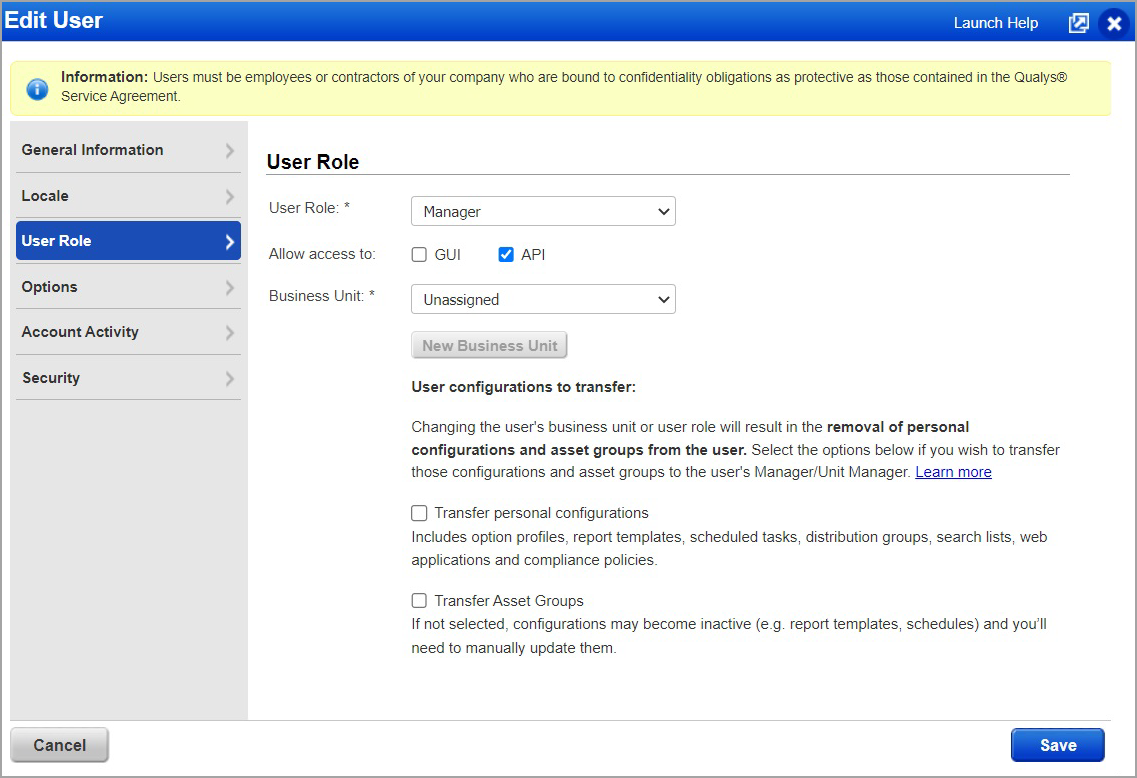Click the Cancel button
Screen dimensions: 1137x778
click(x=59, y=745)
